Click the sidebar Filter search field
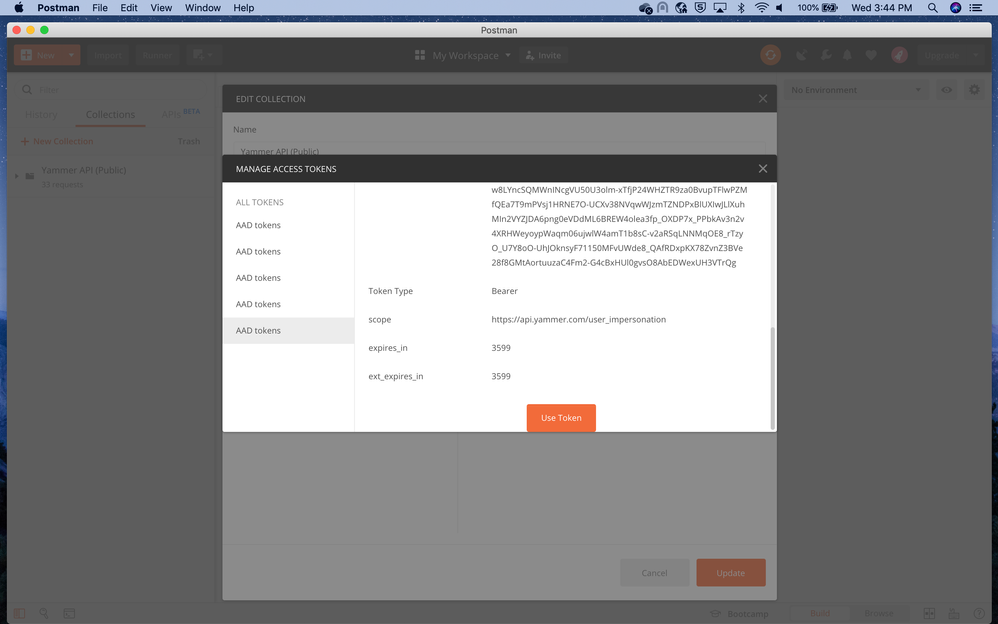 112,90
